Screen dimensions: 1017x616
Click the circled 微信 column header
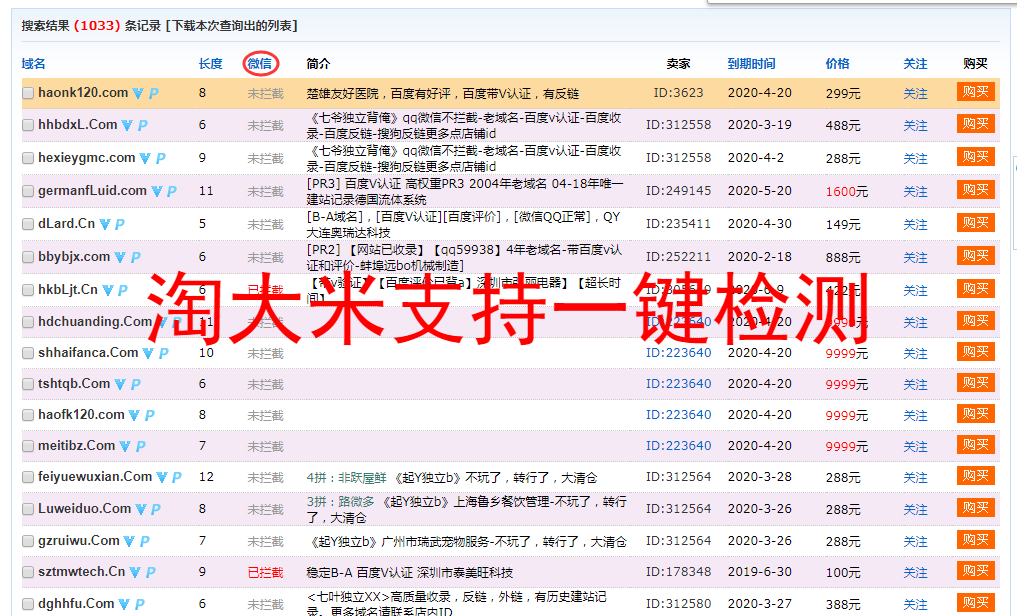coord(259,63)
